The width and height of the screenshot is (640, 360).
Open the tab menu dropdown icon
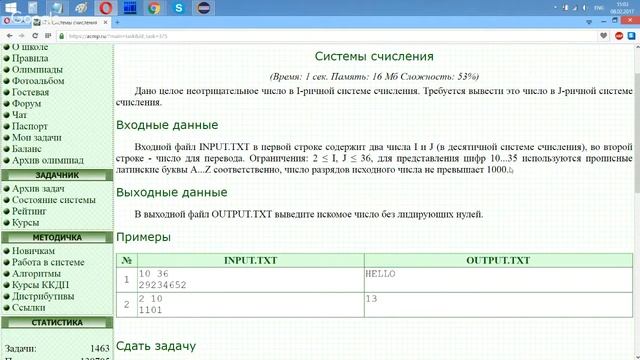(589, 22)
